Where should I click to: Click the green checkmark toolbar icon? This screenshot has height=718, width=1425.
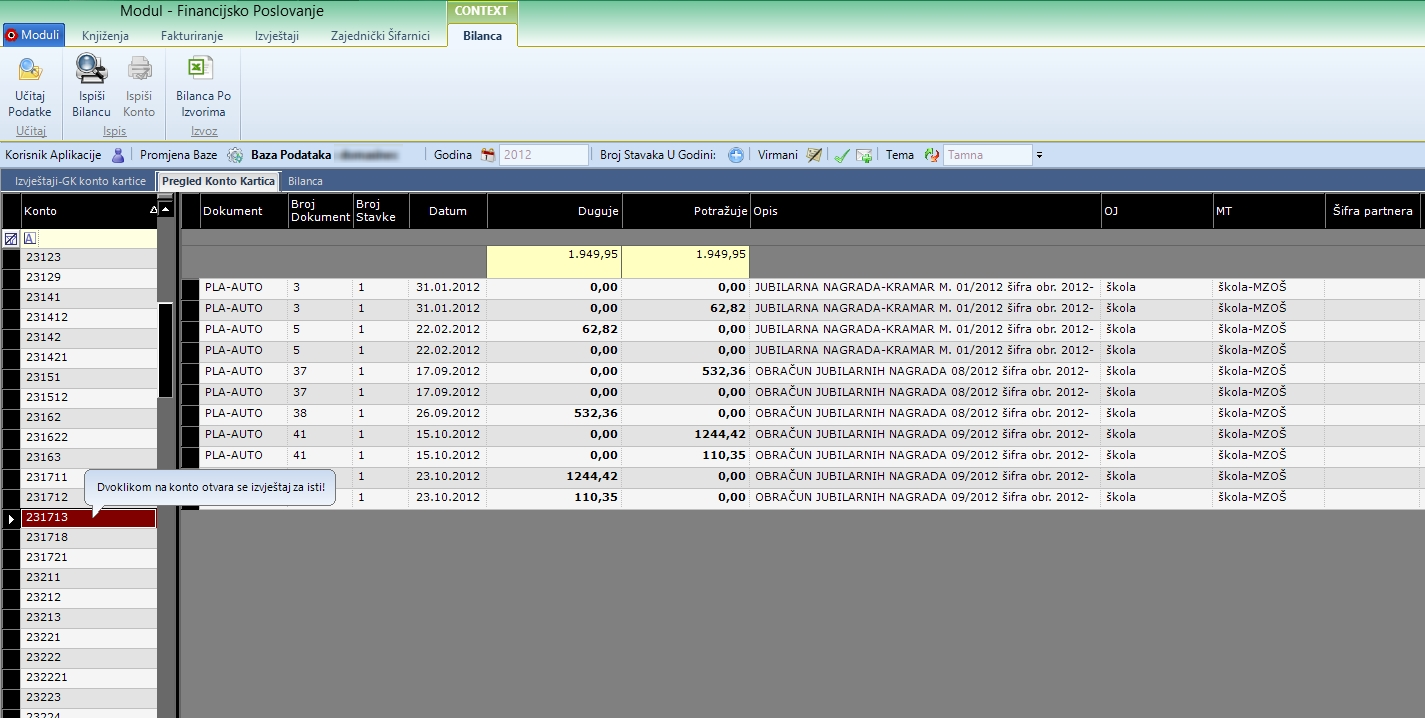click(842, 155)
